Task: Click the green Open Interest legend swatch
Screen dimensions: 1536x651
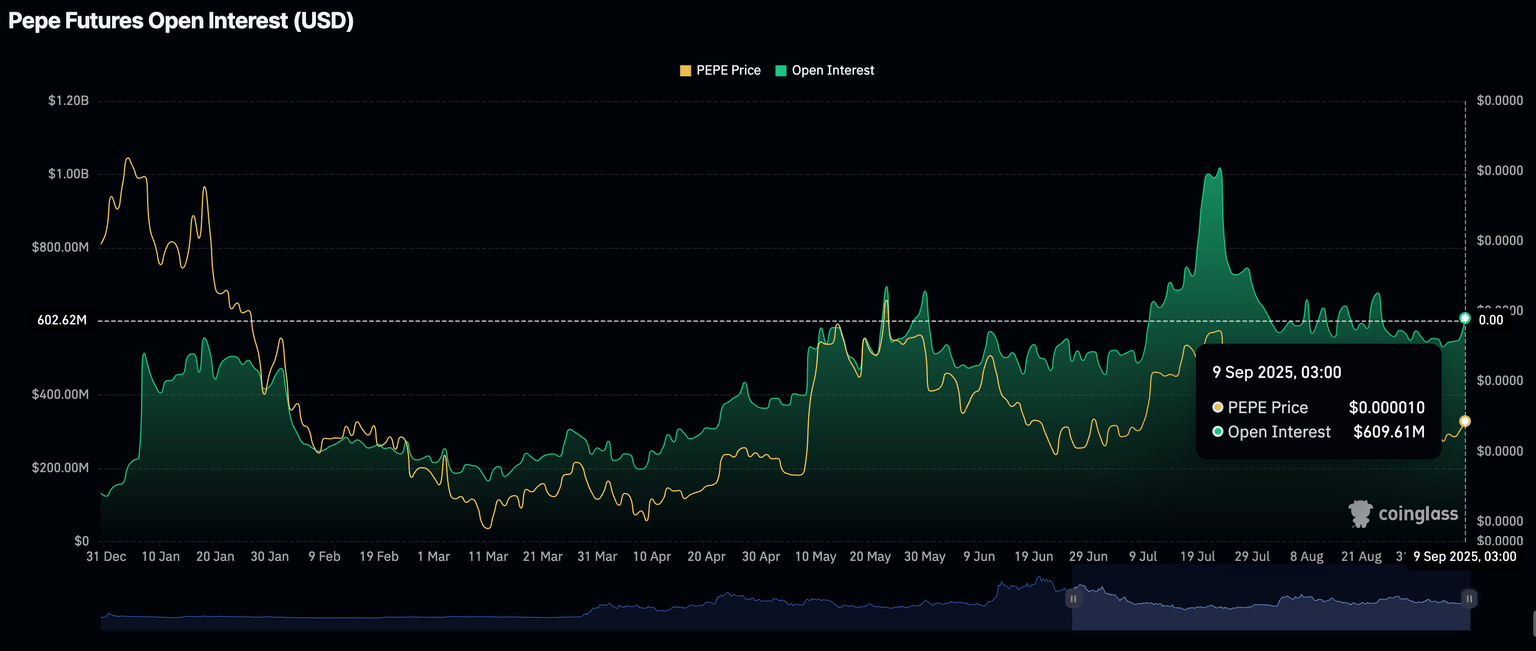Action: (x=780, y=71)
